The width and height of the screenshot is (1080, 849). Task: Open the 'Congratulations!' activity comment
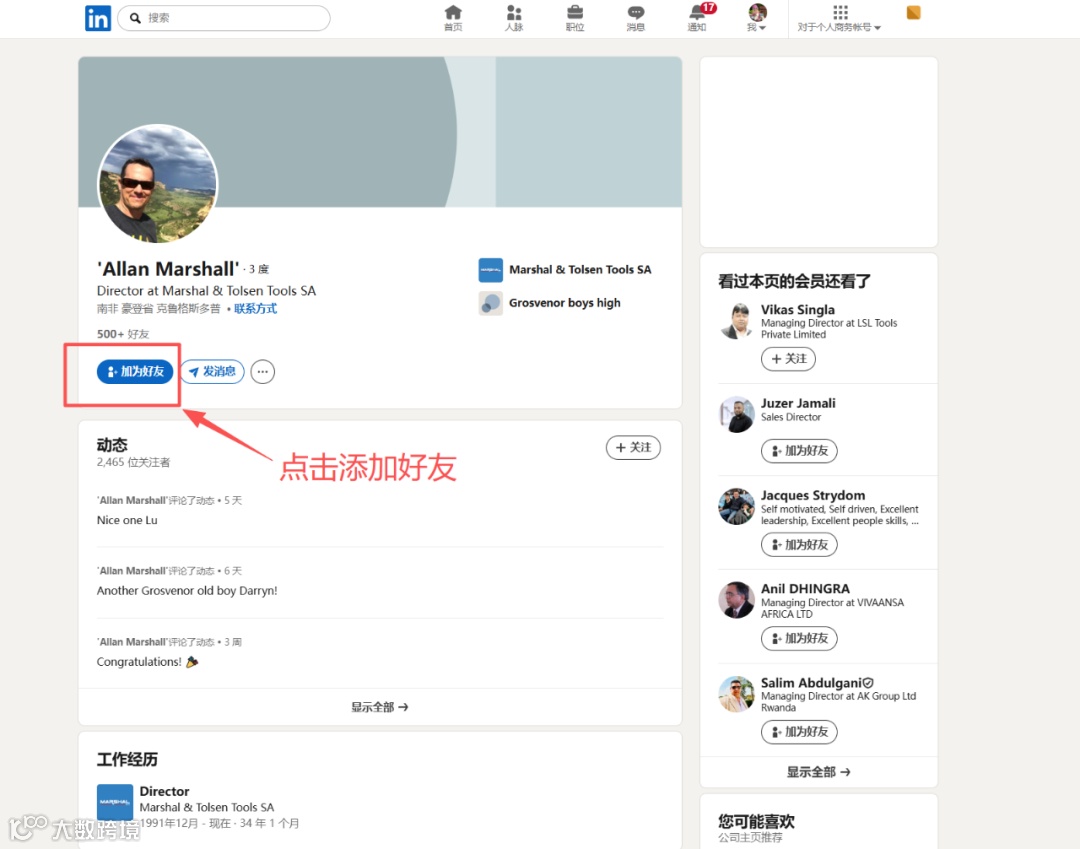tap(147, 662)
